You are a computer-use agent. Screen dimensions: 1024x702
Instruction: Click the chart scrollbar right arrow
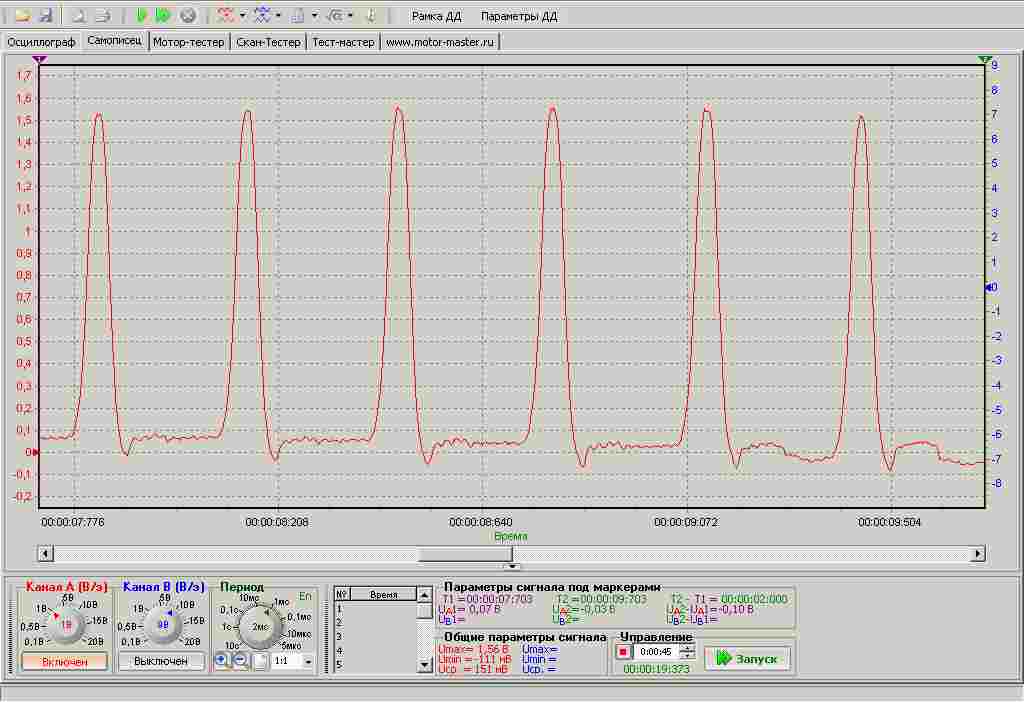978,554
